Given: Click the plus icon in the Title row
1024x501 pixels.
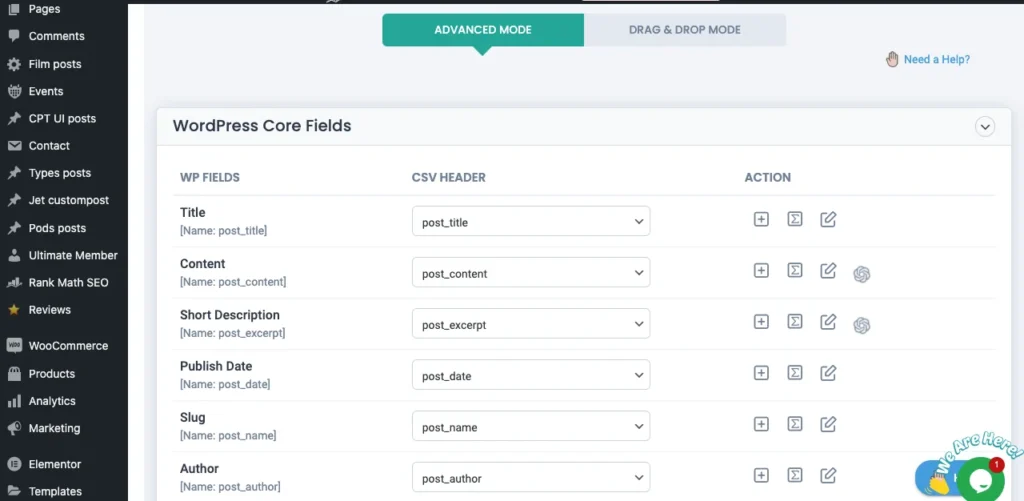Looking at the screenshot, I should pyautogui.click(x=761, y=219).
